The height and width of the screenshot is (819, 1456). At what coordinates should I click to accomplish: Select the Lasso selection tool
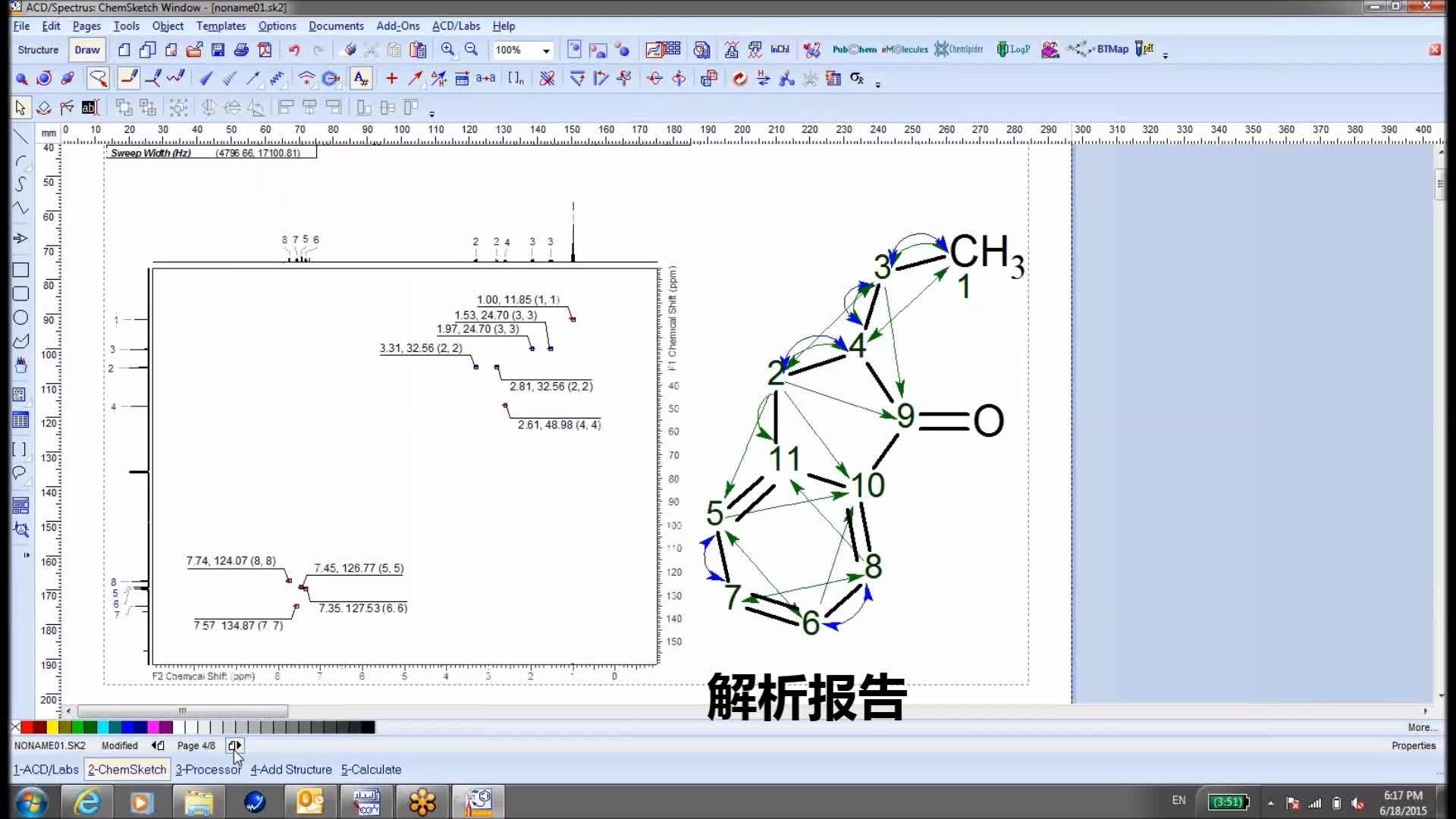point(98,79)
